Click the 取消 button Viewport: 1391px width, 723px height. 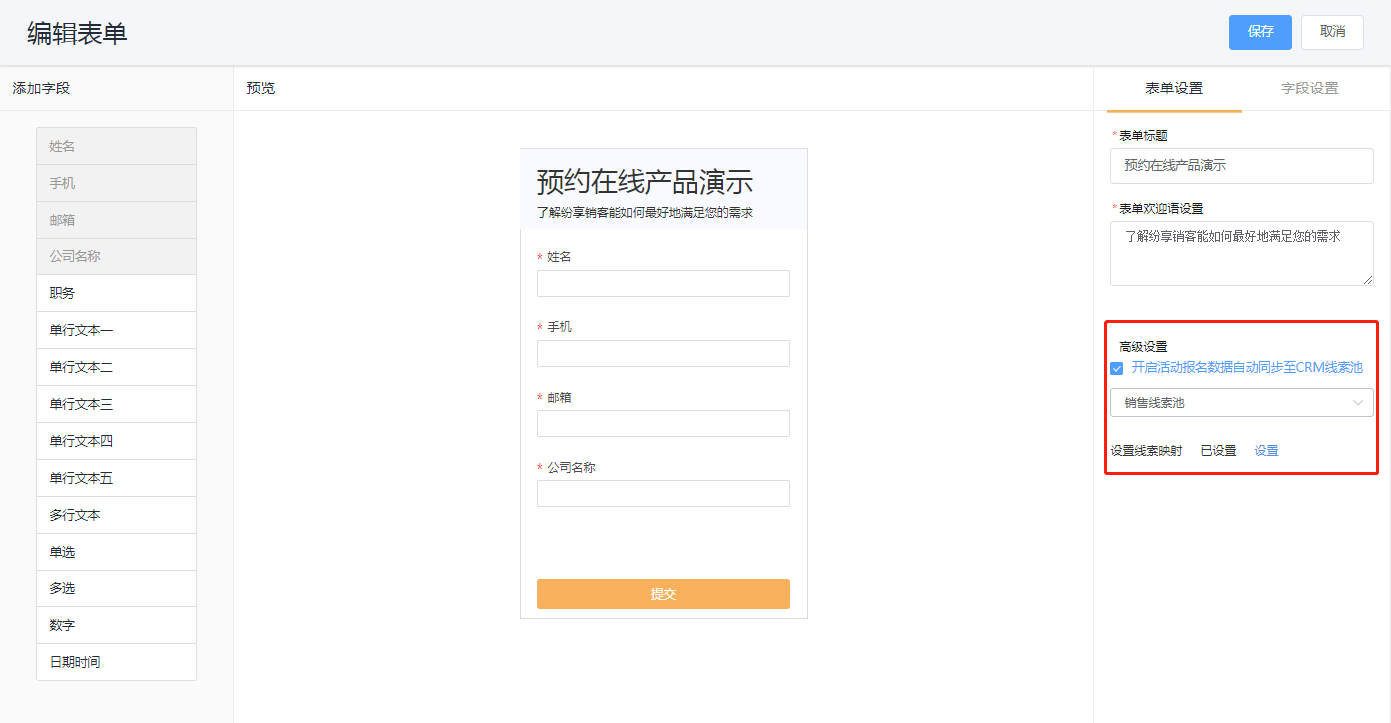tap(1332, 32)
